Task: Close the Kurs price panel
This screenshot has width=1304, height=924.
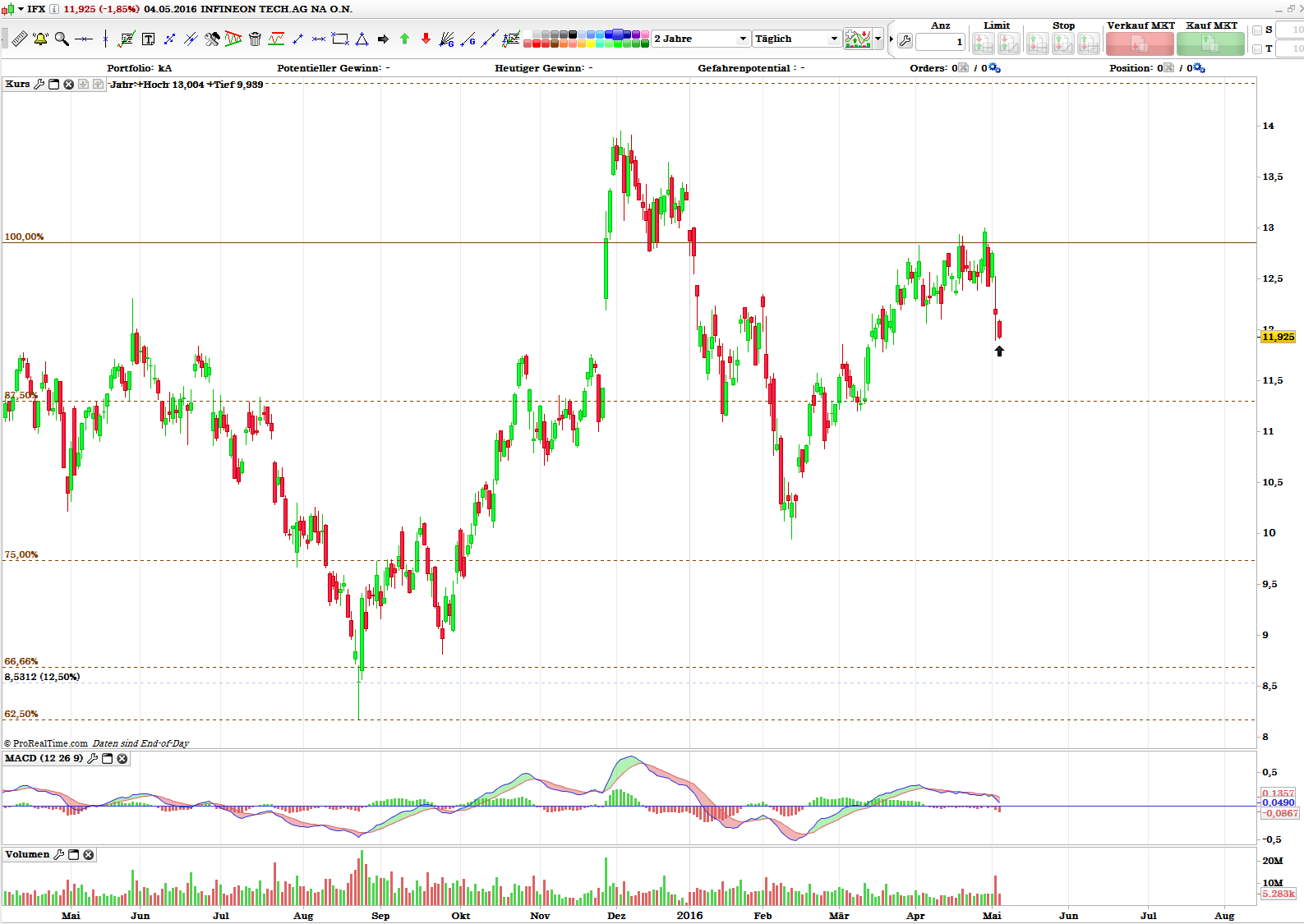Action: tap(68, 84)
